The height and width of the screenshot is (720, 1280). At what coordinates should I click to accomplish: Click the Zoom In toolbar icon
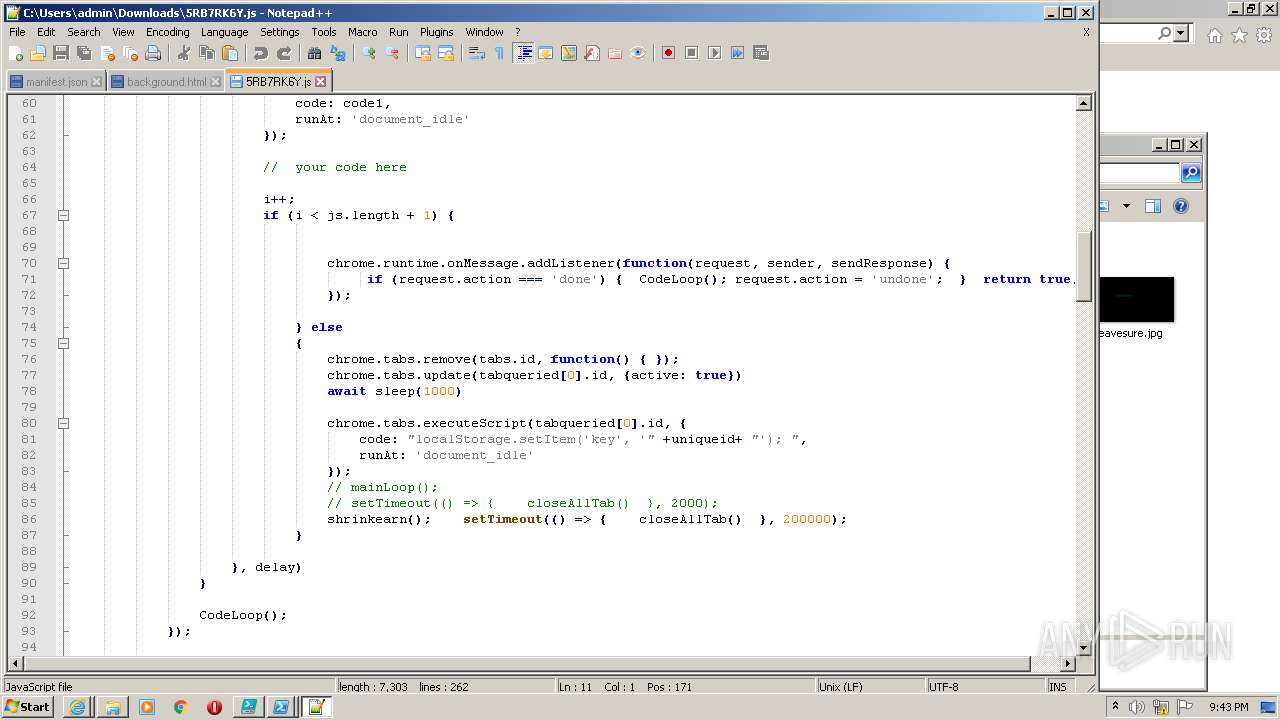pyautogui.click(x=369, y=53)
